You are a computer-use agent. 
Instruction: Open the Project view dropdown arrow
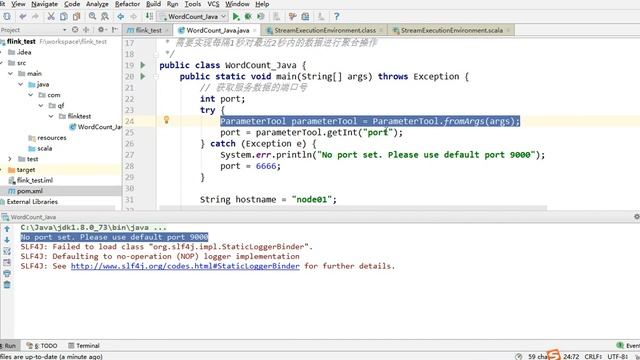click(64, 30)
